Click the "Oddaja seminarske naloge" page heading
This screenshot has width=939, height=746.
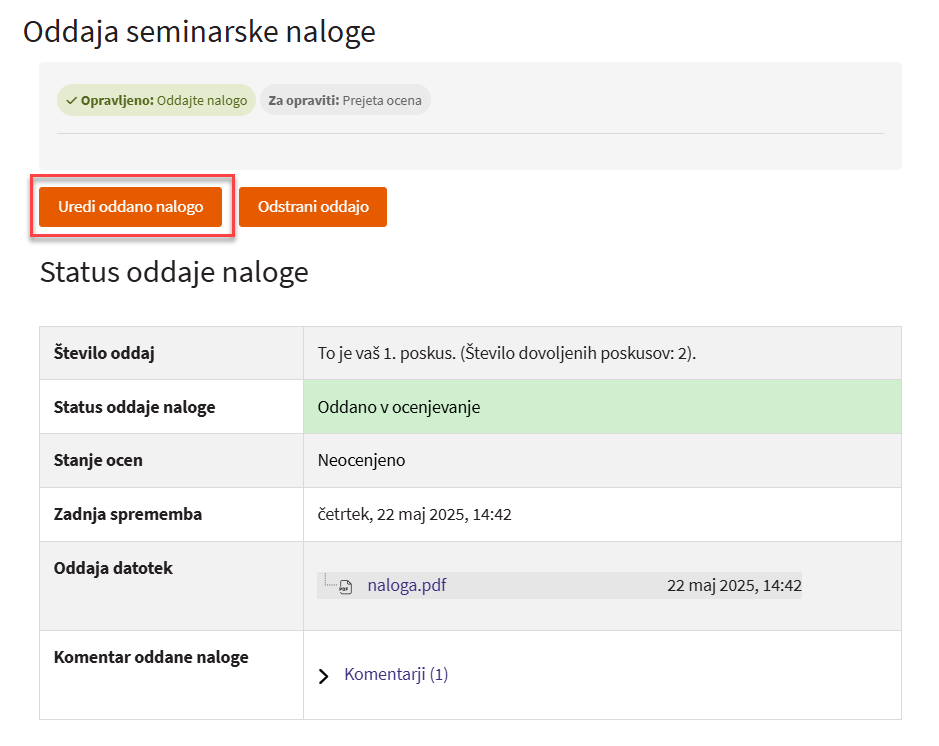199,32
